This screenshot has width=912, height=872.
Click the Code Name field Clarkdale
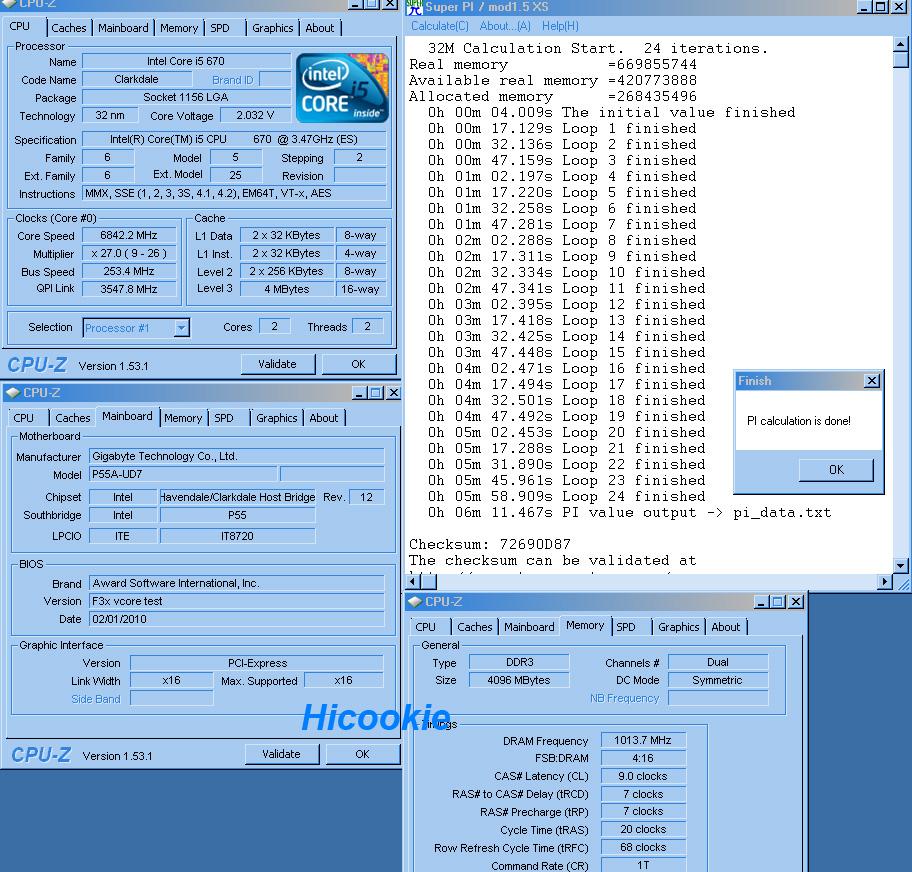coord(137,79)
